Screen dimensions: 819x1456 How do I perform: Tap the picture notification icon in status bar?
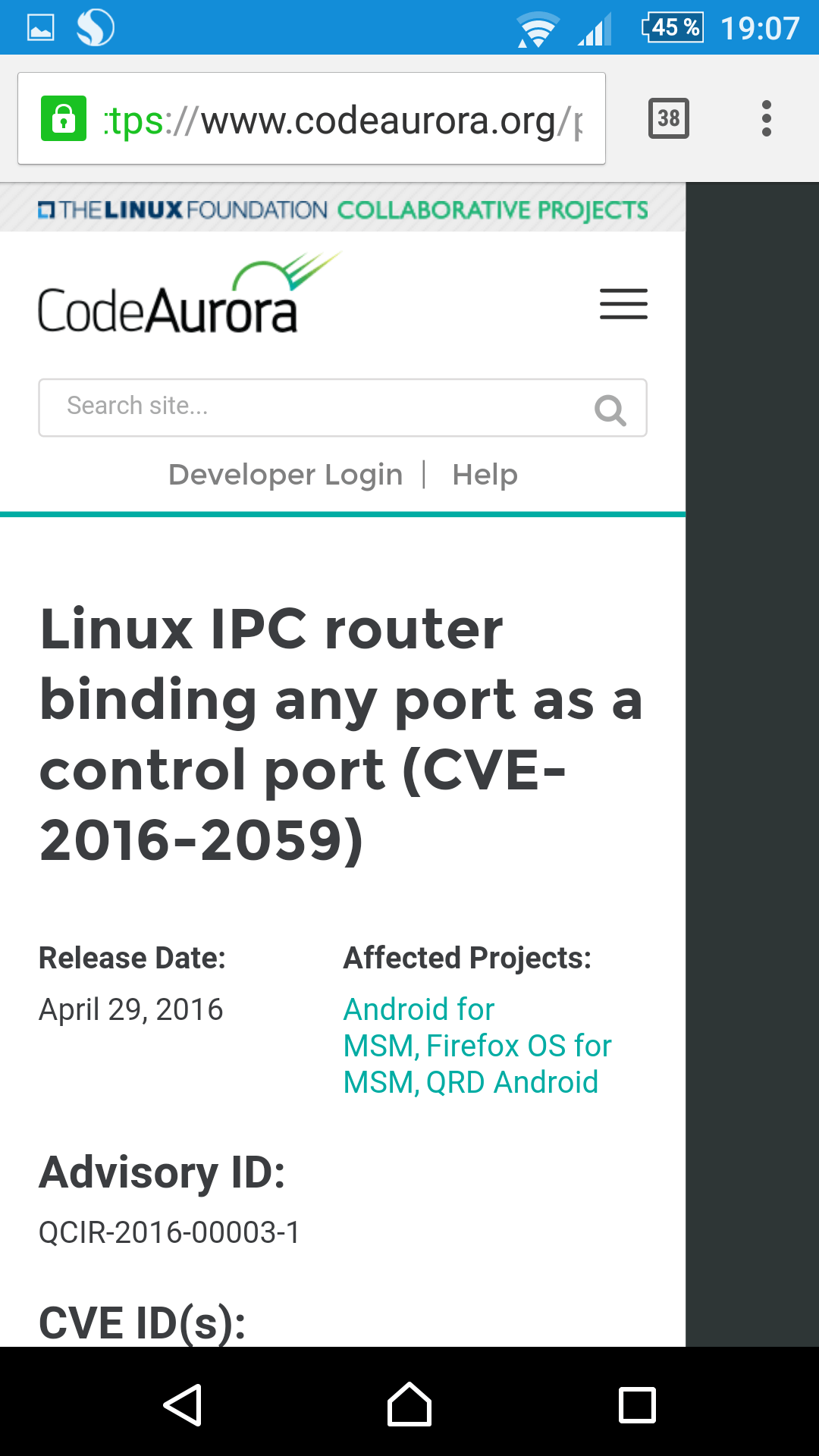pos(41,28)
